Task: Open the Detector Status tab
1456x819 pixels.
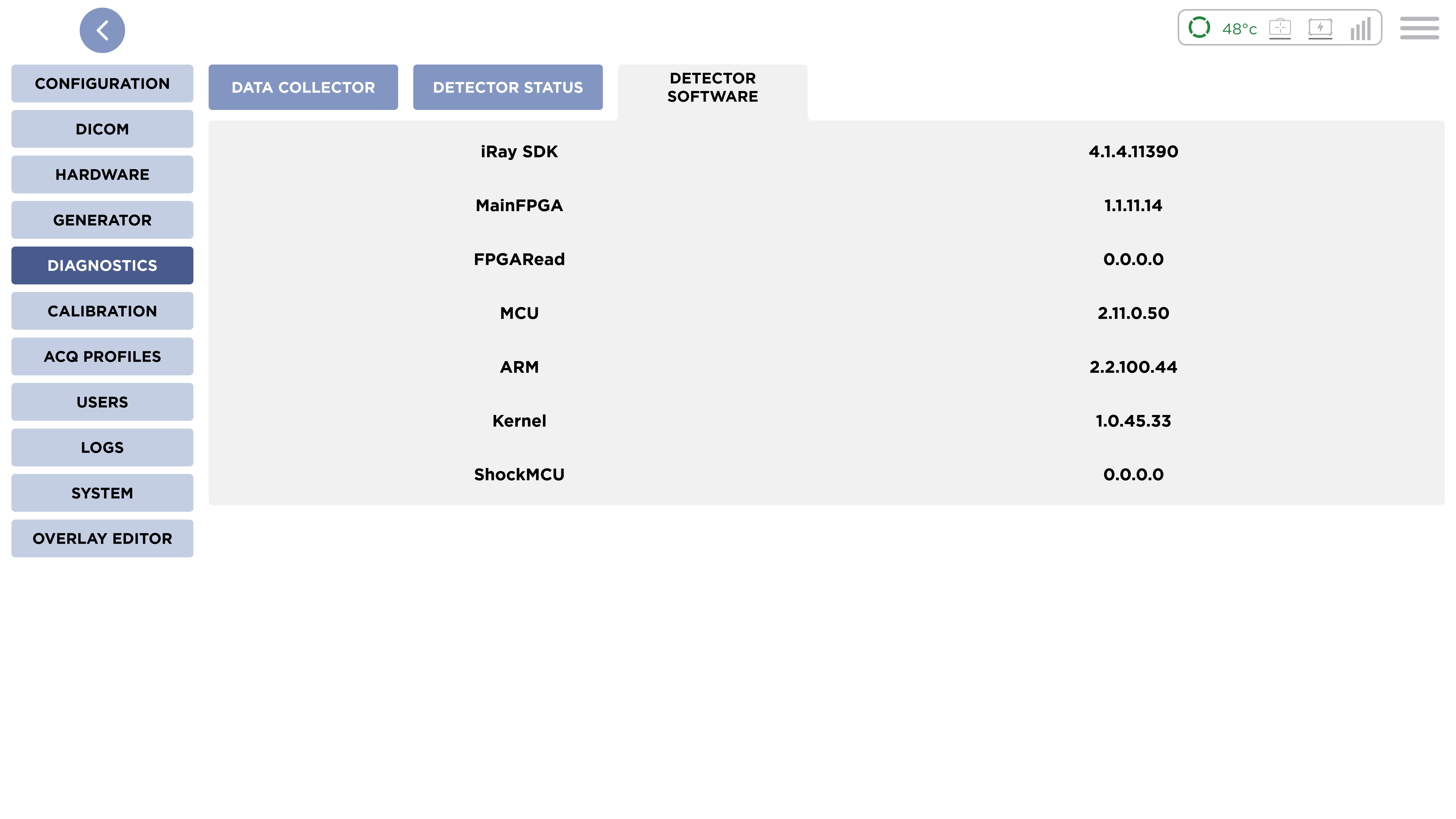Action: [x=508, y=87]
